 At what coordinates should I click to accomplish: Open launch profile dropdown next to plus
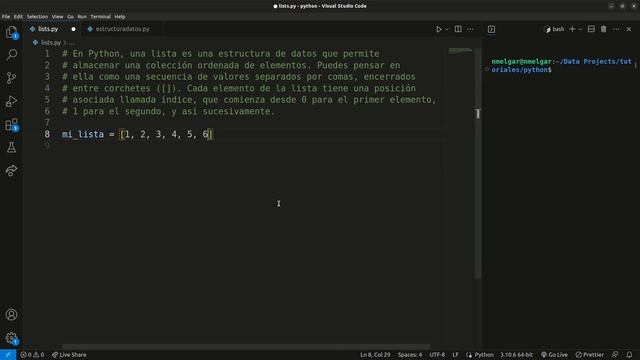pos(580,29)
